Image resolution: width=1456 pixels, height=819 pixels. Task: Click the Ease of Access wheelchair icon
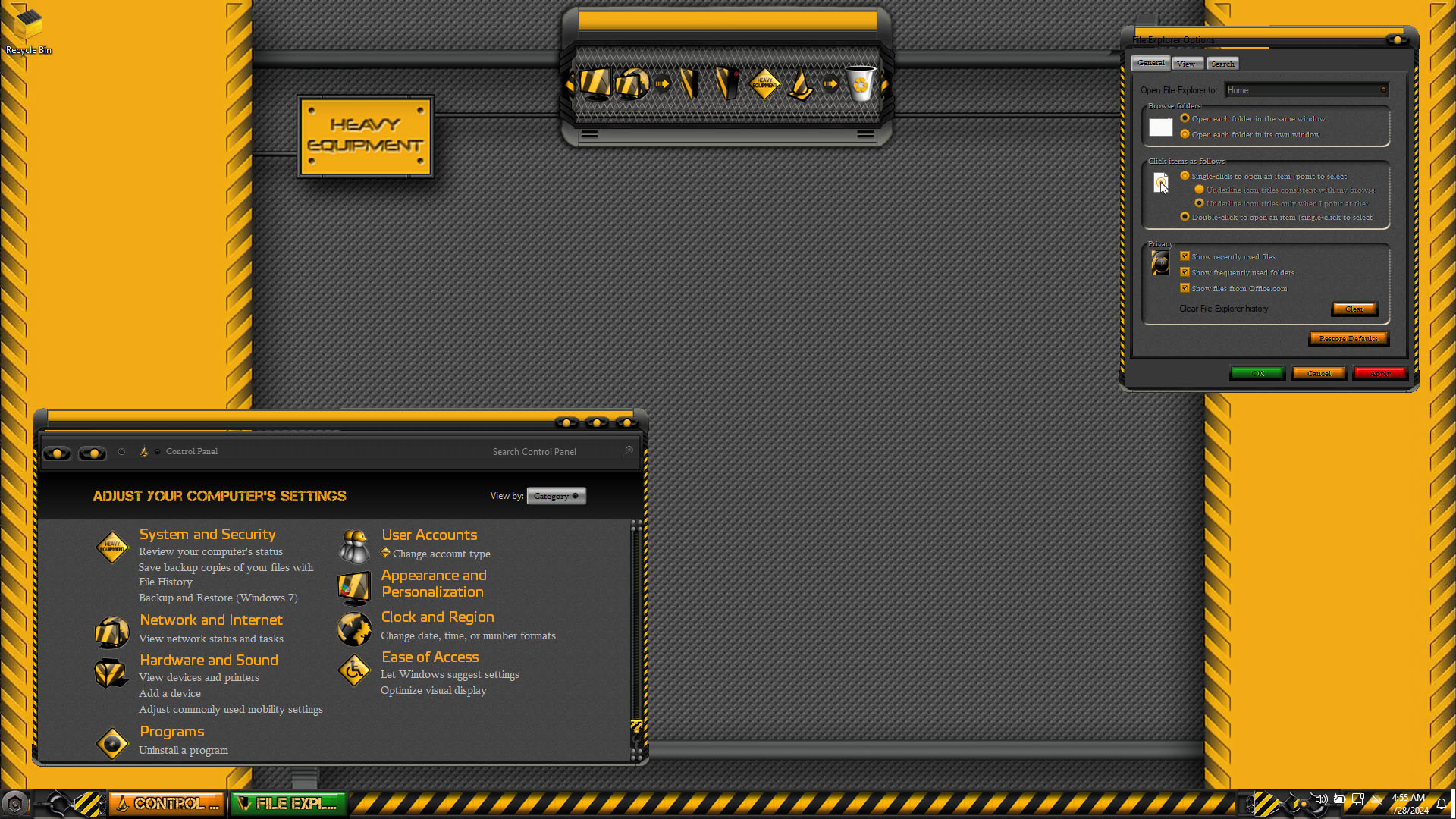point(354,670)
